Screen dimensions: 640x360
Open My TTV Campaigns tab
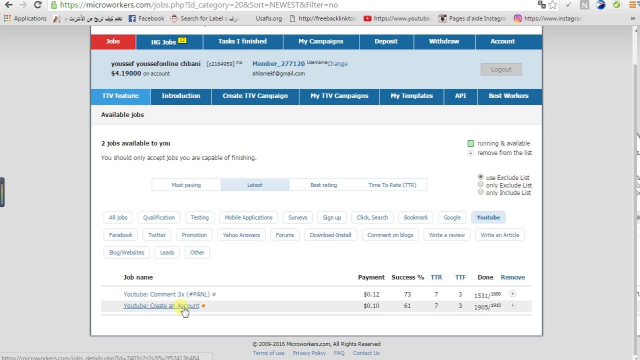click(x=339, y=96)
